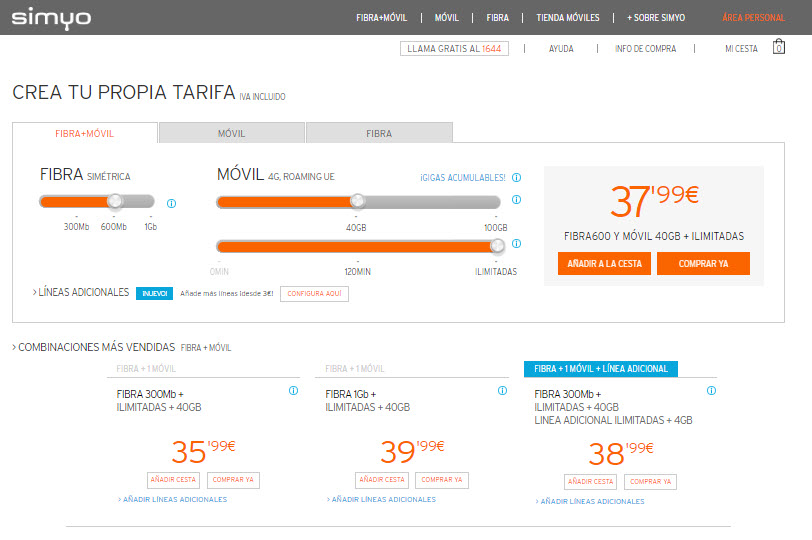The image size is (812, 540).
Task: Select 100GB on mobile data slider
Action: [x=496, y=228]
